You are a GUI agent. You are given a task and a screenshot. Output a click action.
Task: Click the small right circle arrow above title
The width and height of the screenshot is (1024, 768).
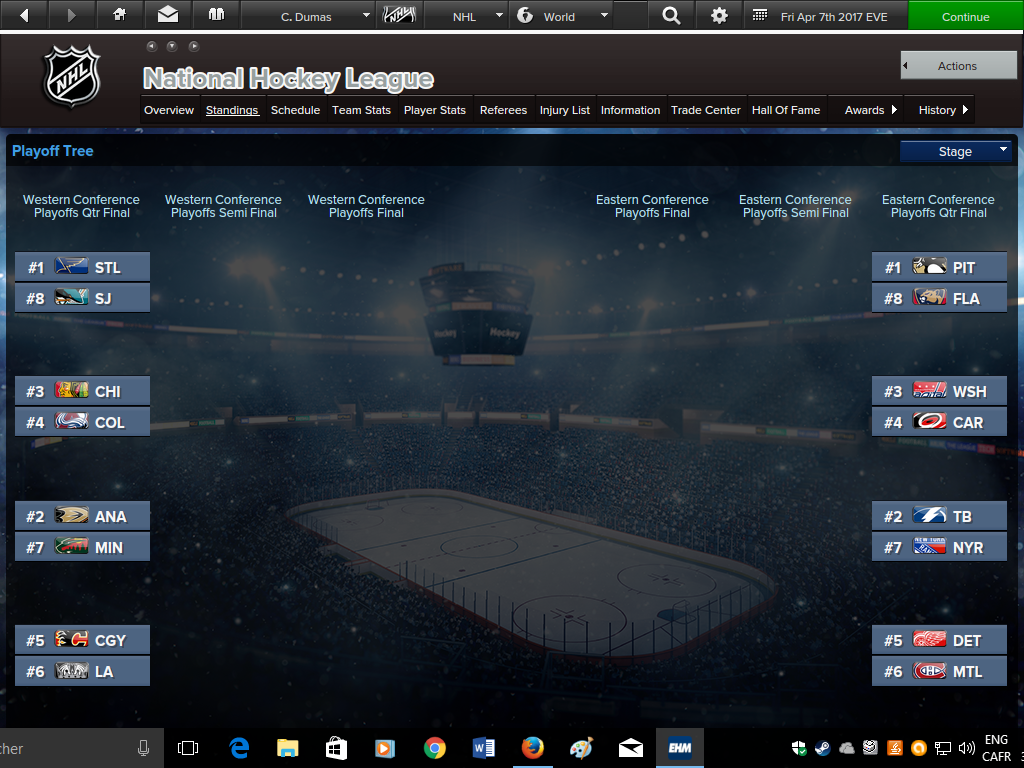193,46
